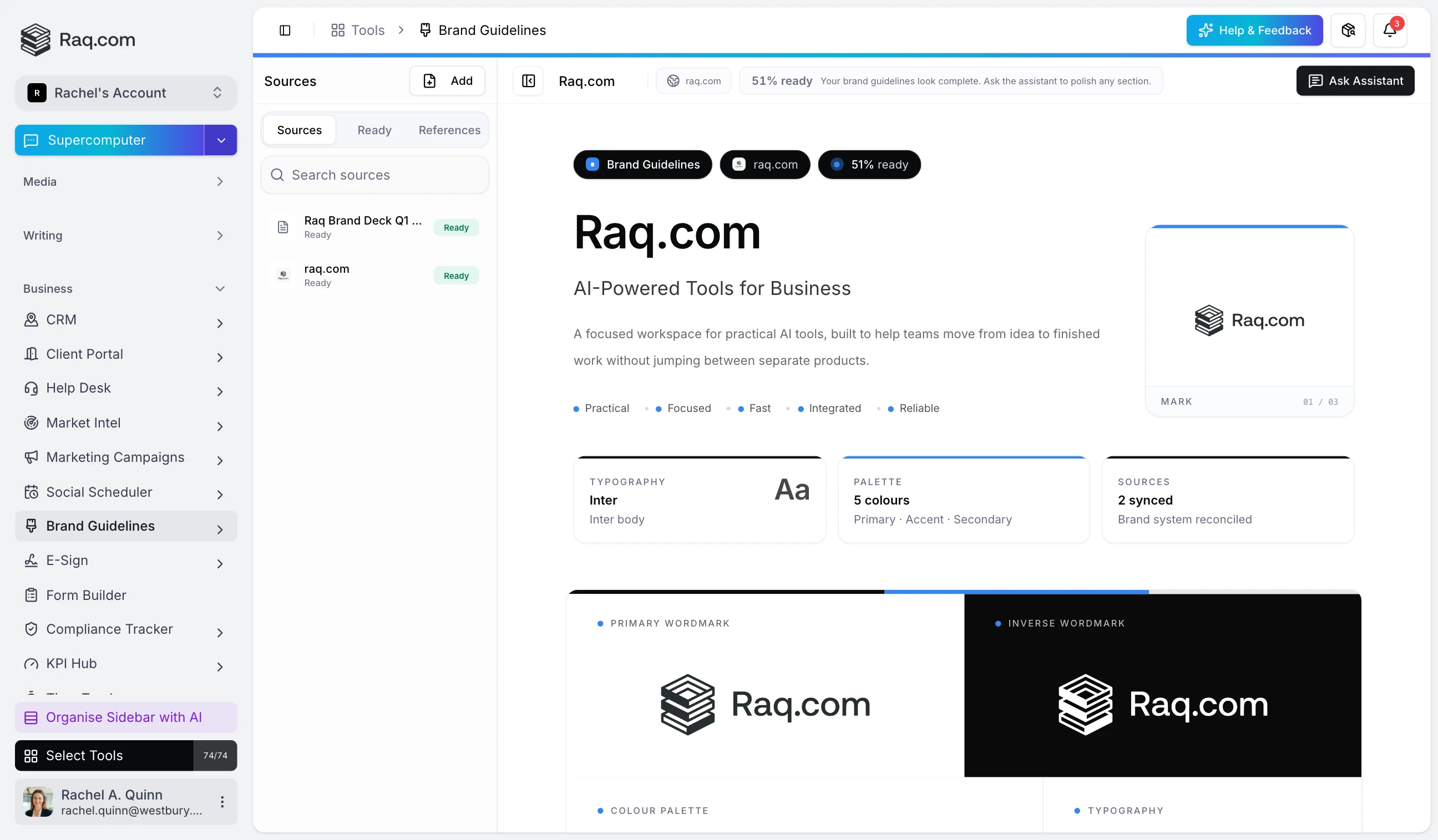Click Select Tools 74/74 button
This screenshot has height=840, width=1438.
click(x=126, y=756)
